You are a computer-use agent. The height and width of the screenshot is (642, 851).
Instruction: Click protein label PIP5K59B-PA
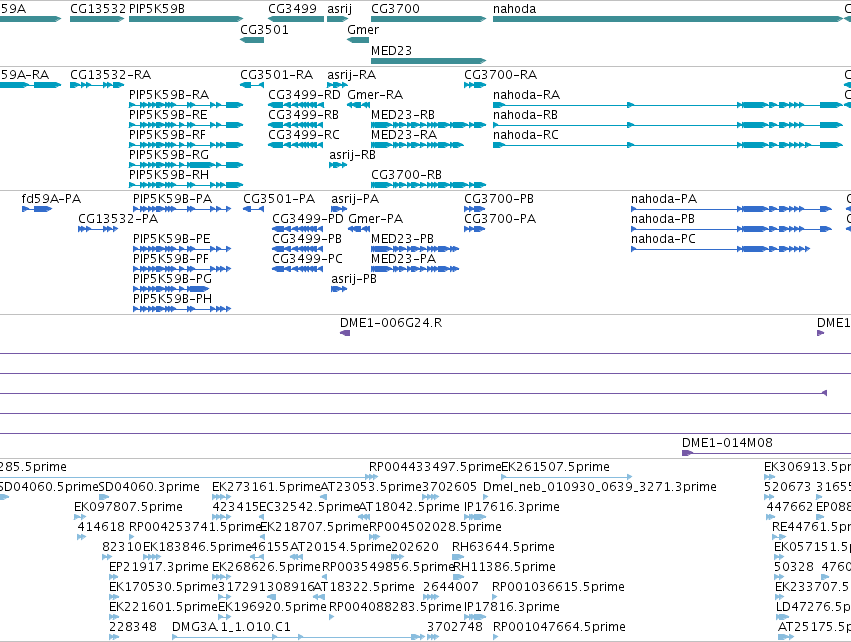(173, 199)
